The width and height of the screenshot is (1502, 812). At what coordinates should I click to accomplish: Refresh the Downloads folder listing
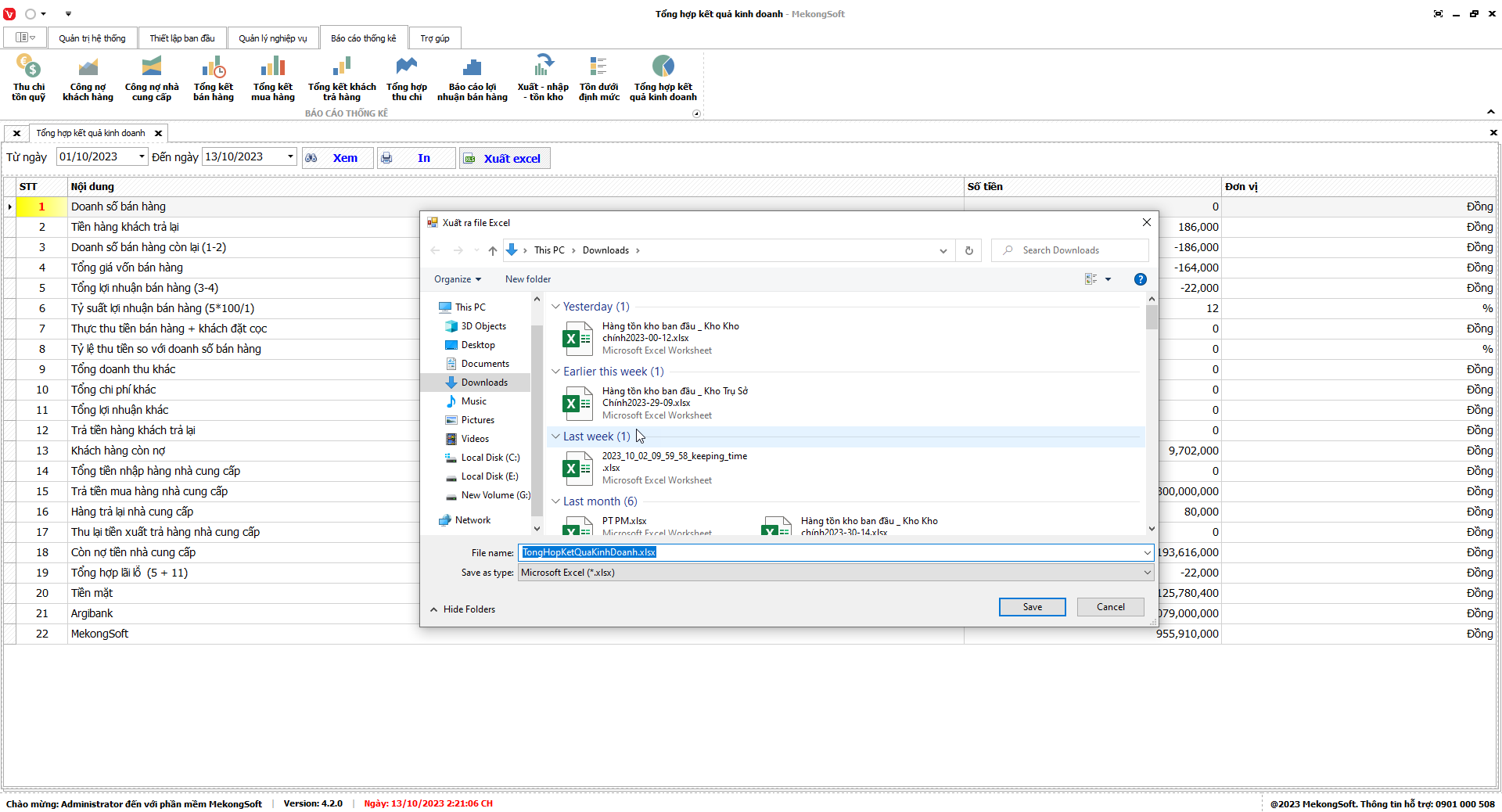coord(968,250)
